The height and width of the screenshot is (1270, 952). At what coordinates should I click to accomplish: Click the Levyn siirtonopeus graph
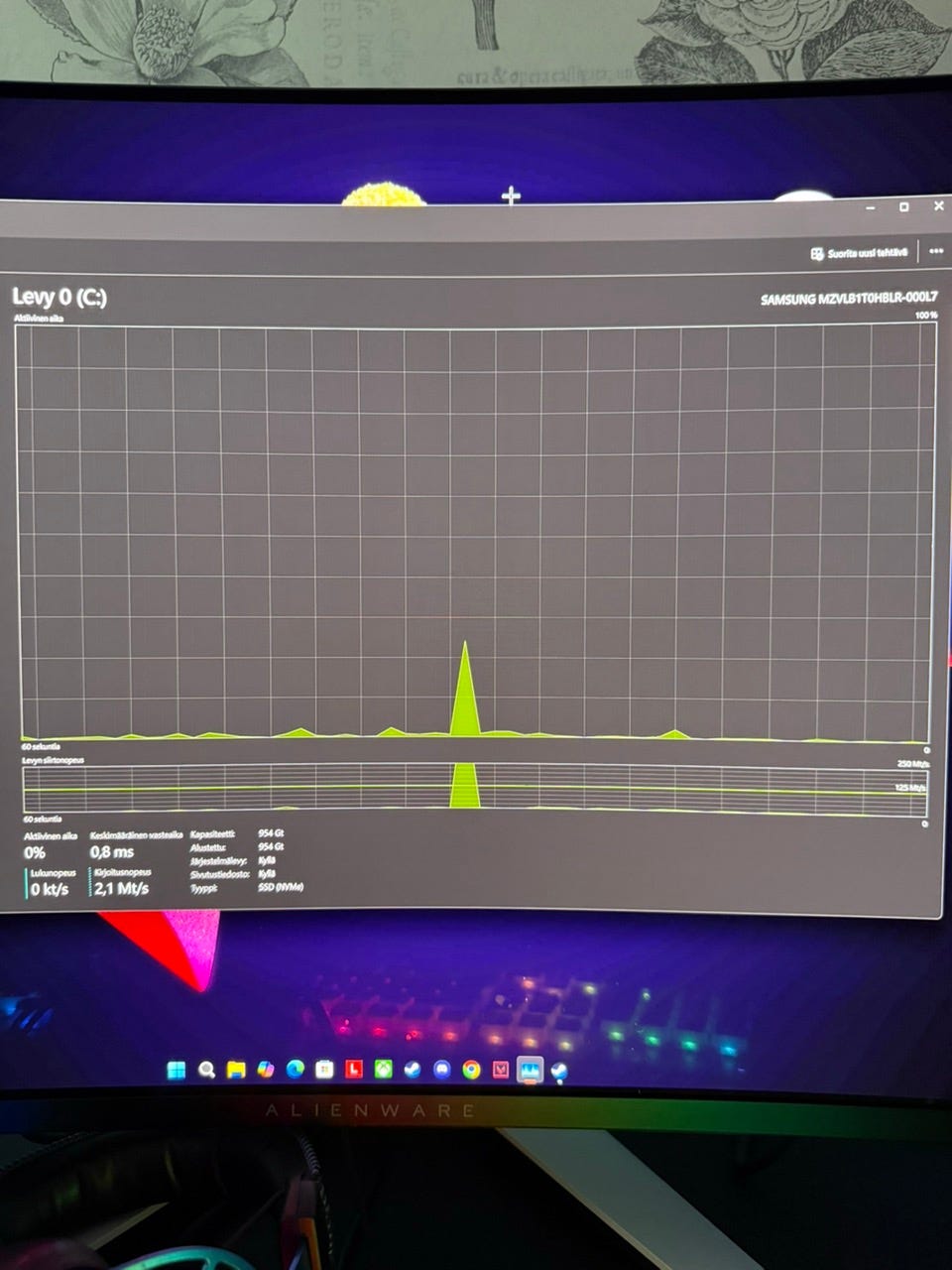[x=476, y=788]
